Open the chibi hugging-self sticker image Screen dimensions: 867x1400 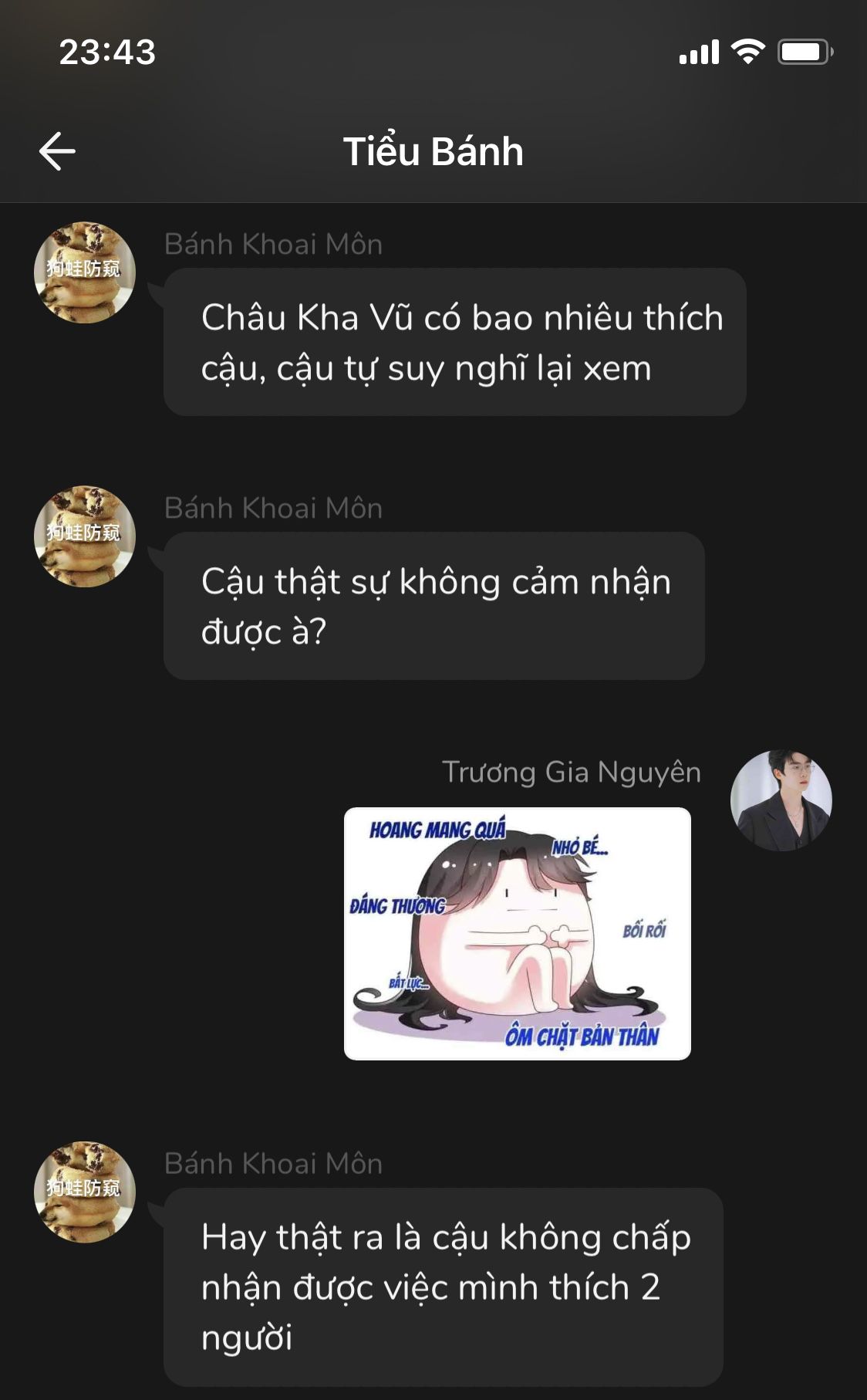pyautogui.click(x=518, y=934)
